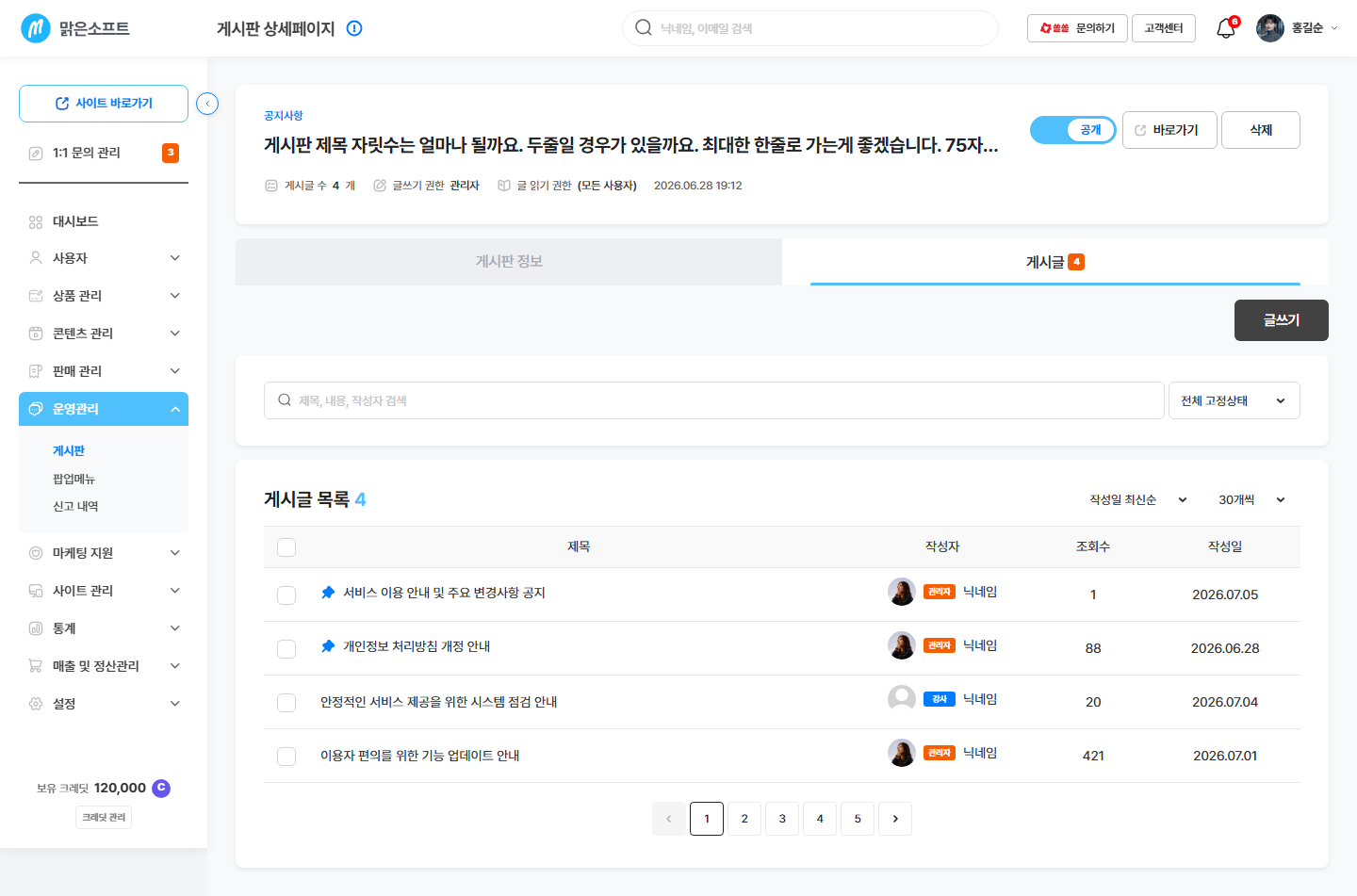Image resolution: width=1357 pixels, height=896 pixels.
Task: Click the 게시글 수 icon in the board header
Action: tap(271, 186)
